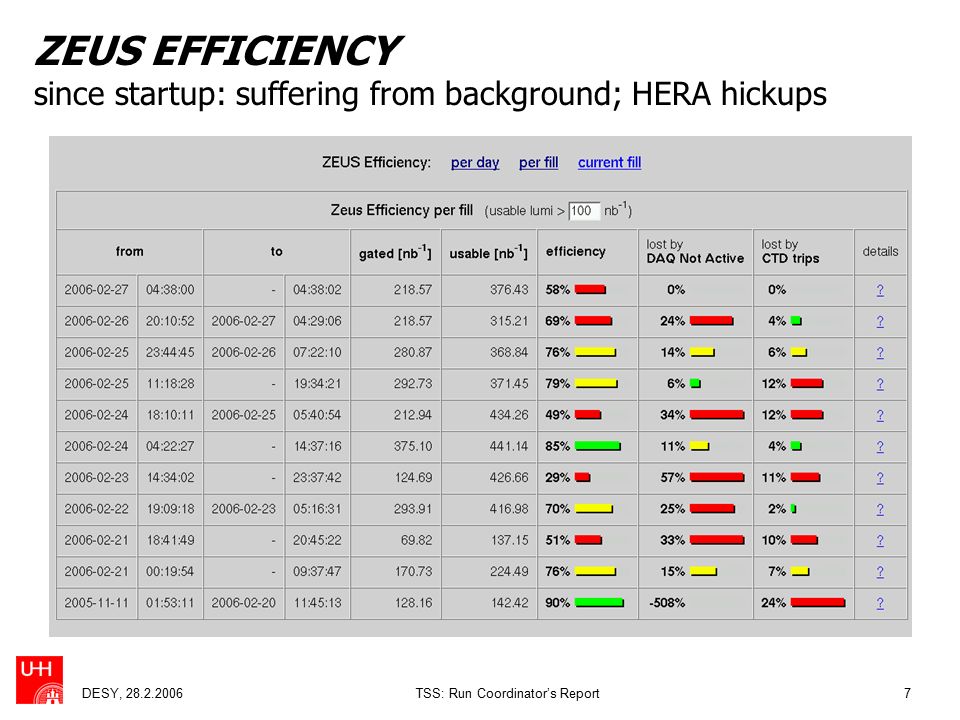Click the footer 'TSS: Run Coordinator's Report'

508,694
